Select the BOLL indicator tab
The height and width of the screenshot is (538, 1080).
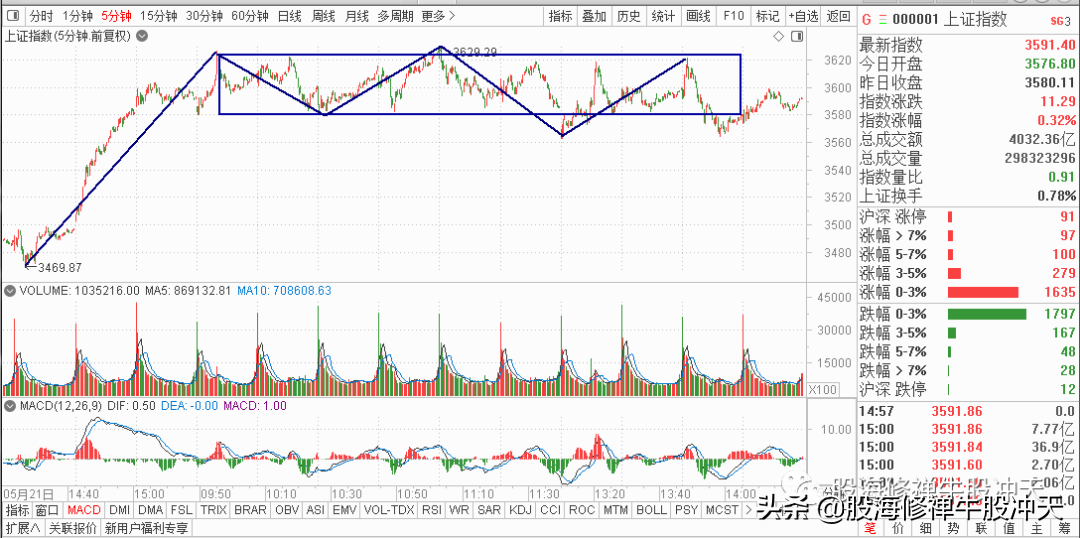[651, 510]
